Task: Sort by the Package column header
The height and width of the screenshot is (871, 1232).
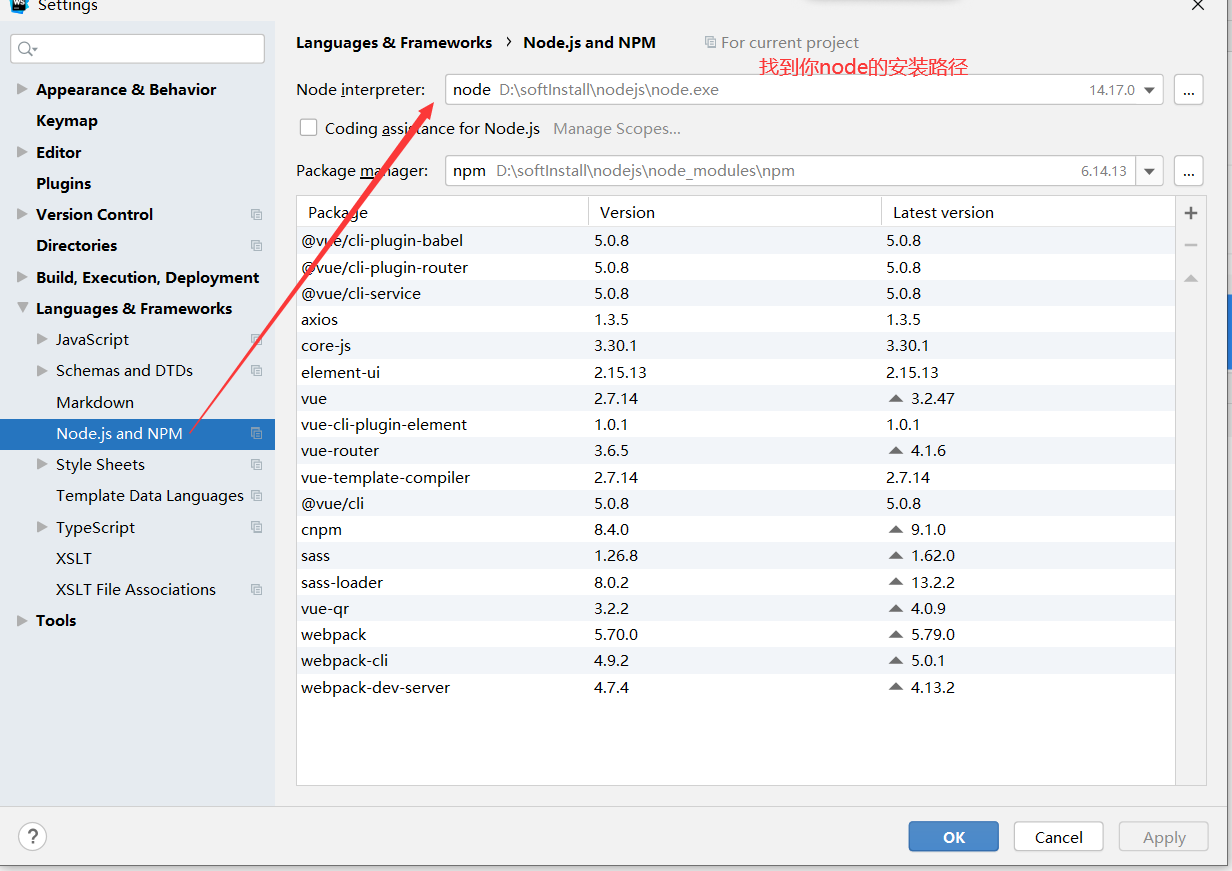Action: [442, 212]
